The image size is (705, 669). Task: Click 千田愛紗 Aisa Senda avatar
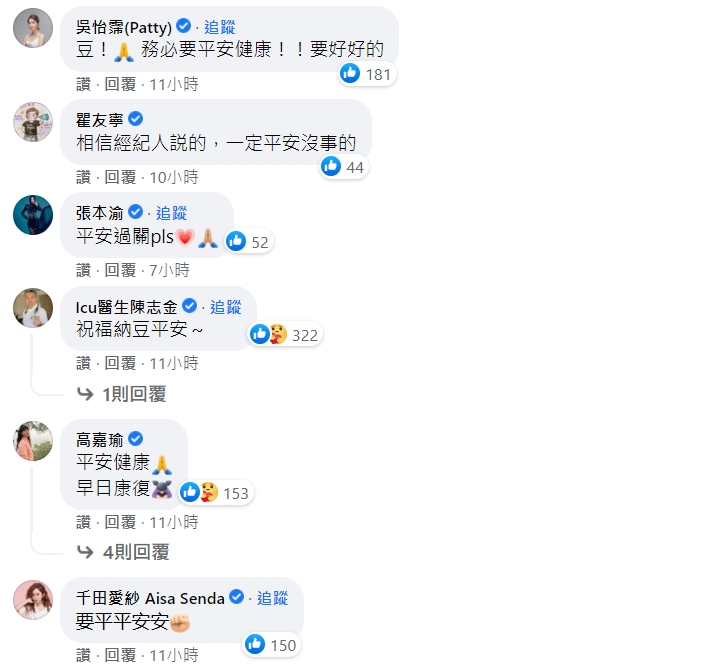(33, 599)
